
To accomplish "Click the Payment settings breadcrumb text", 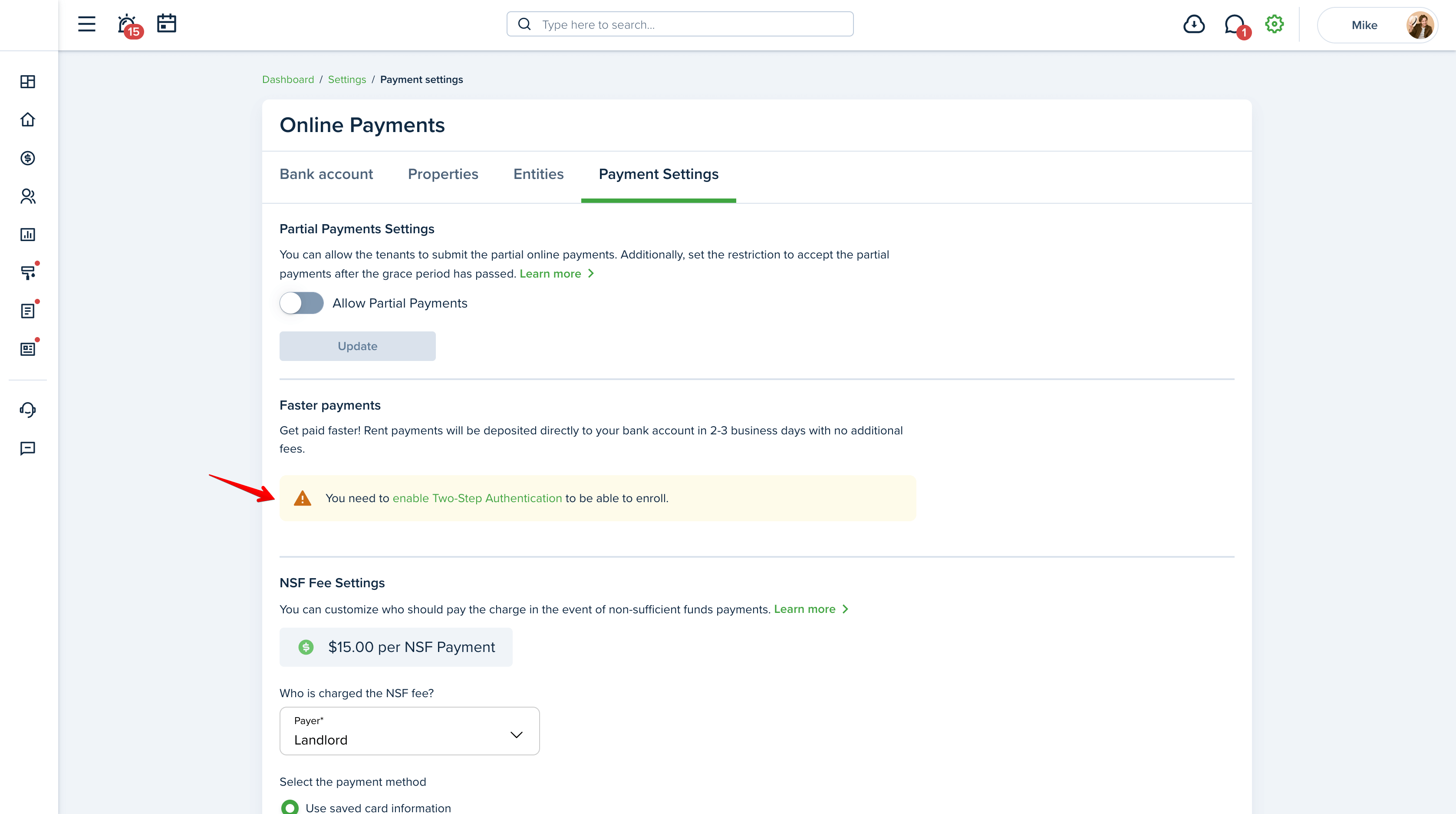I will click(x=421, y=80).
